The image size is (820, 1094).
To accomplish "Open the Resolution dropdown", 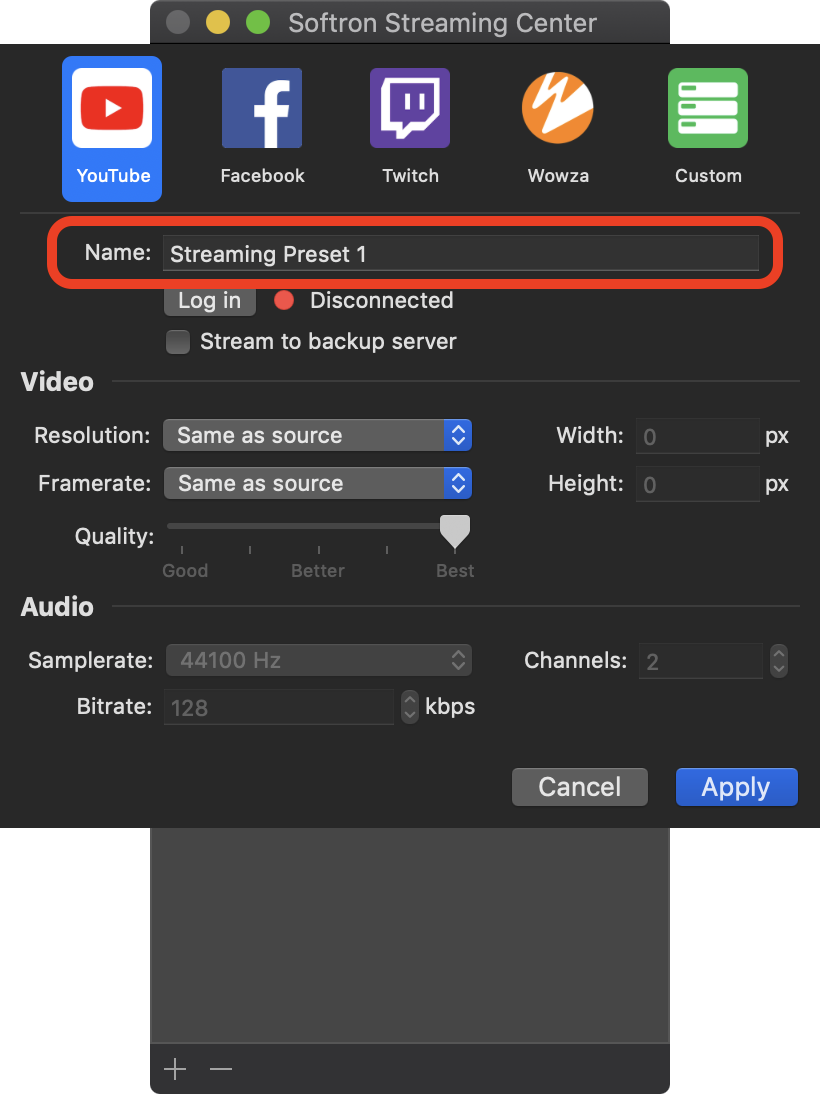I will pos(318,435).
